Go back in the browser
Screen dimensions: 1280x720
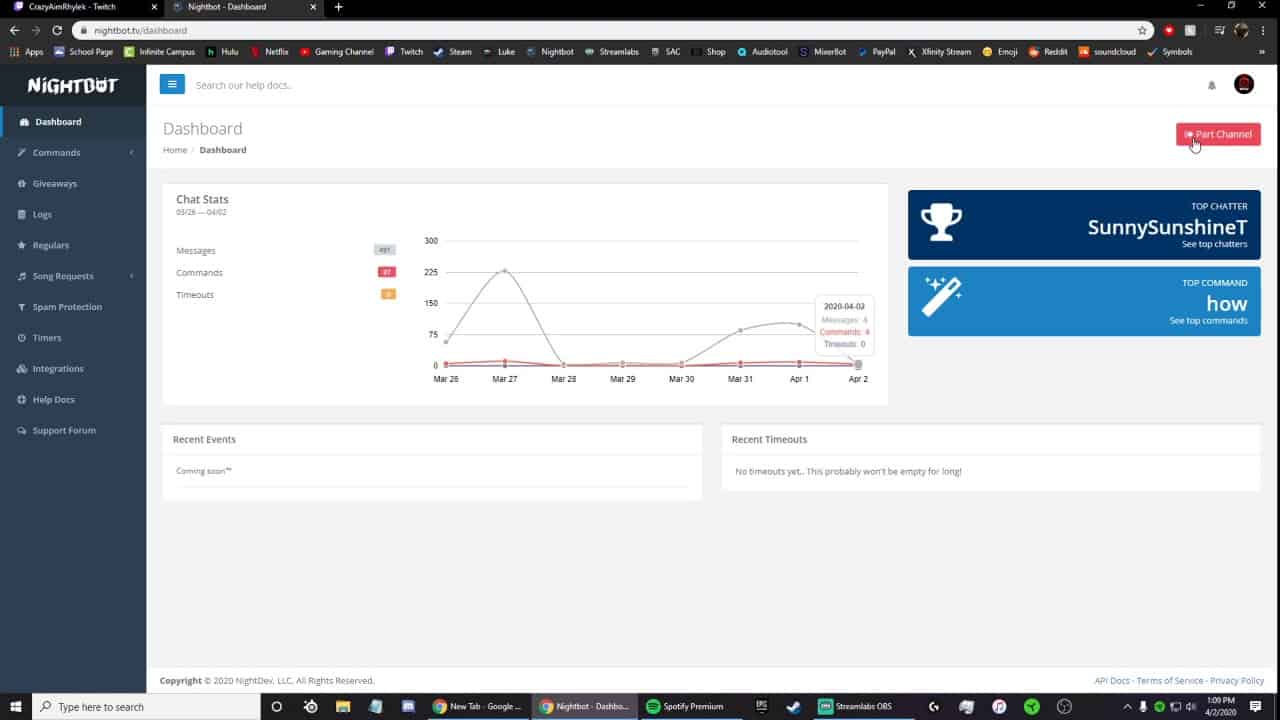point(16,31)
